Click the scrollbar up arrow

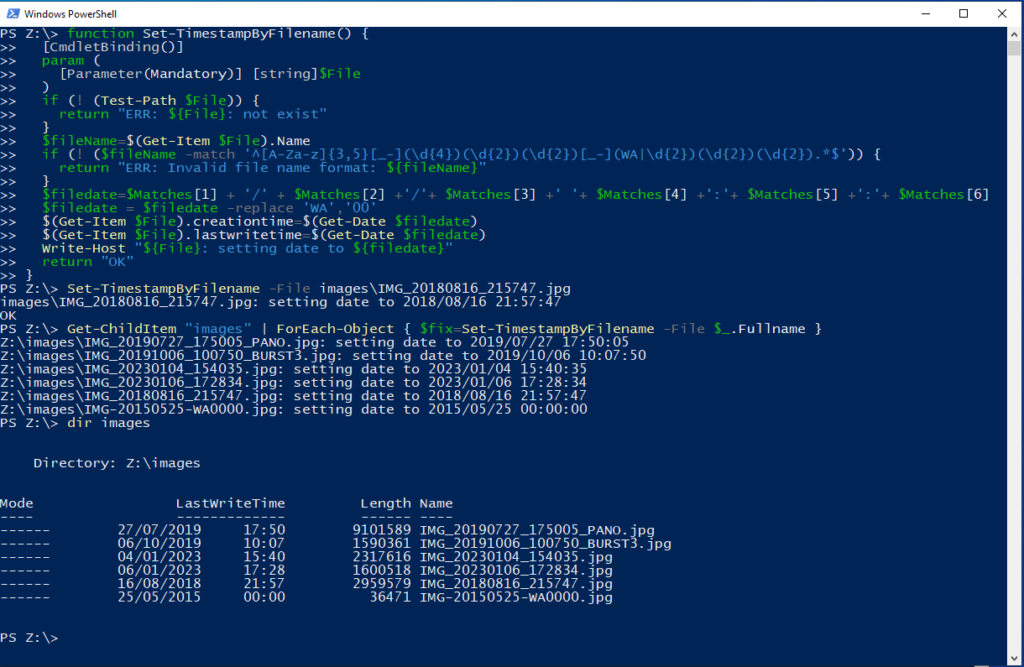[1016, 32]
